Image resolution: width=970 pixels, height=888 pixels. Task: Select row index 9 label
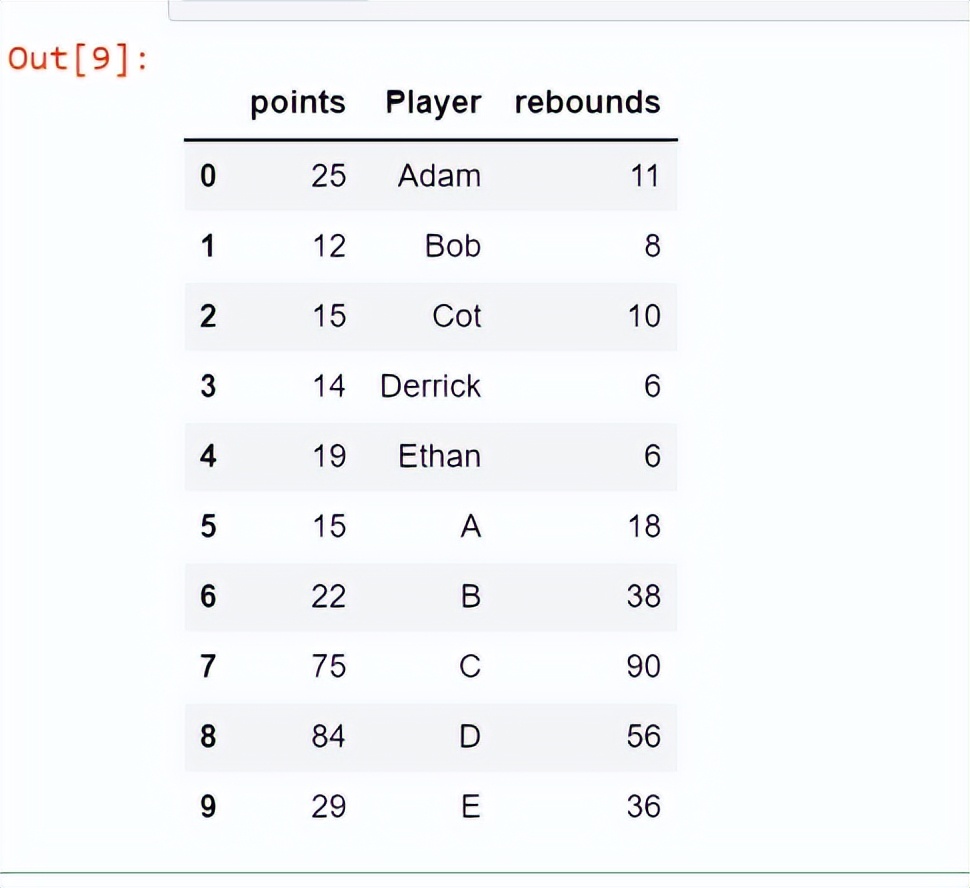click(208, 807)
